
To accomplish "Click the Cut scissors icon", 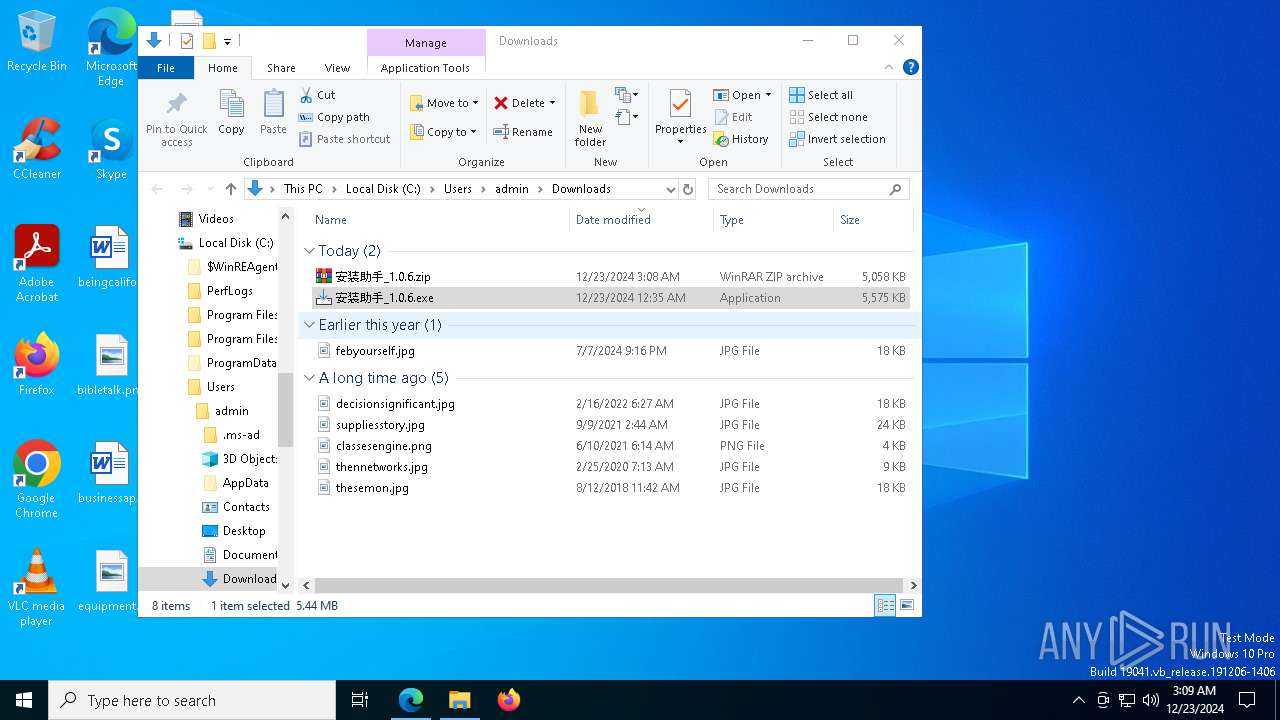I will [306, 95].
